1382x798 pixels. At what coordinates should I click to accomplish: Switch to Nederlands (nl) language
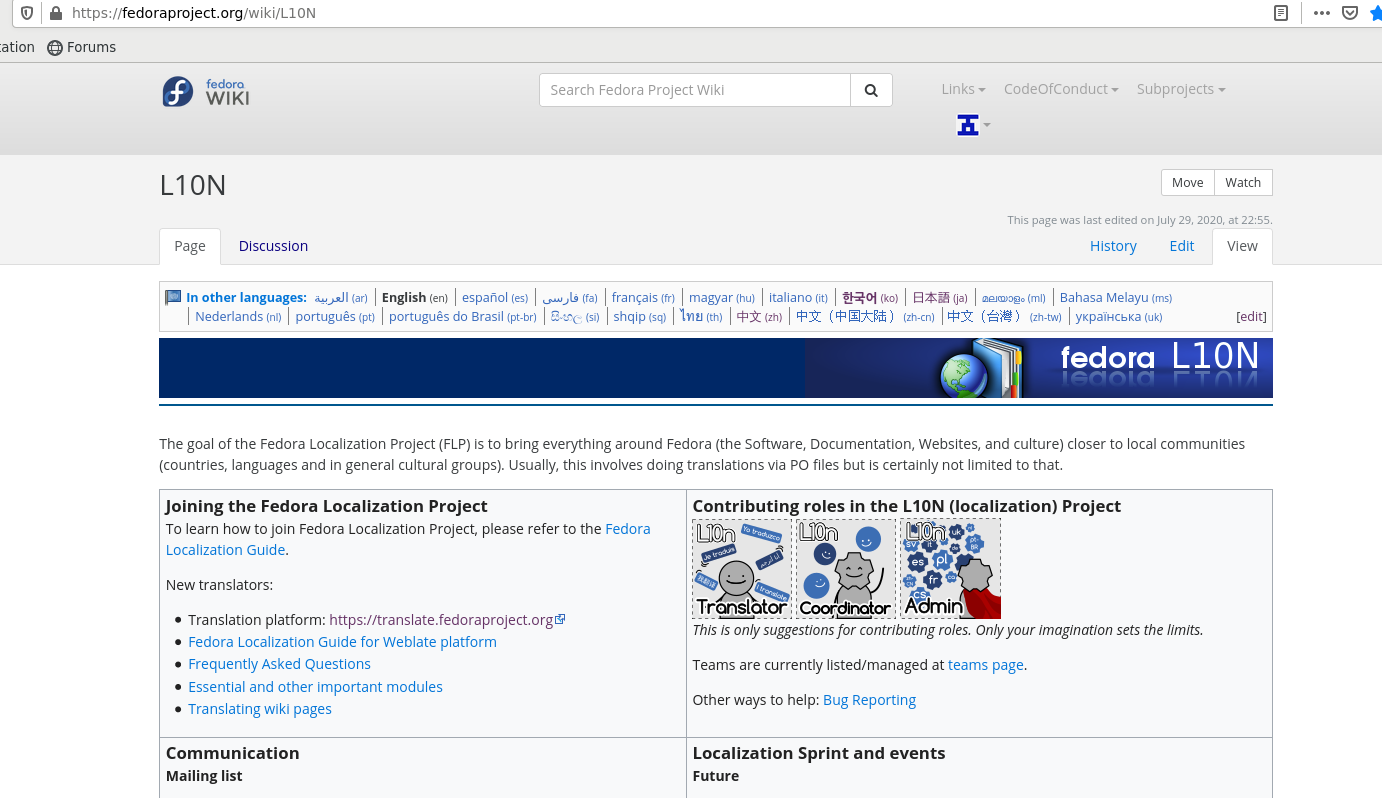238,317
